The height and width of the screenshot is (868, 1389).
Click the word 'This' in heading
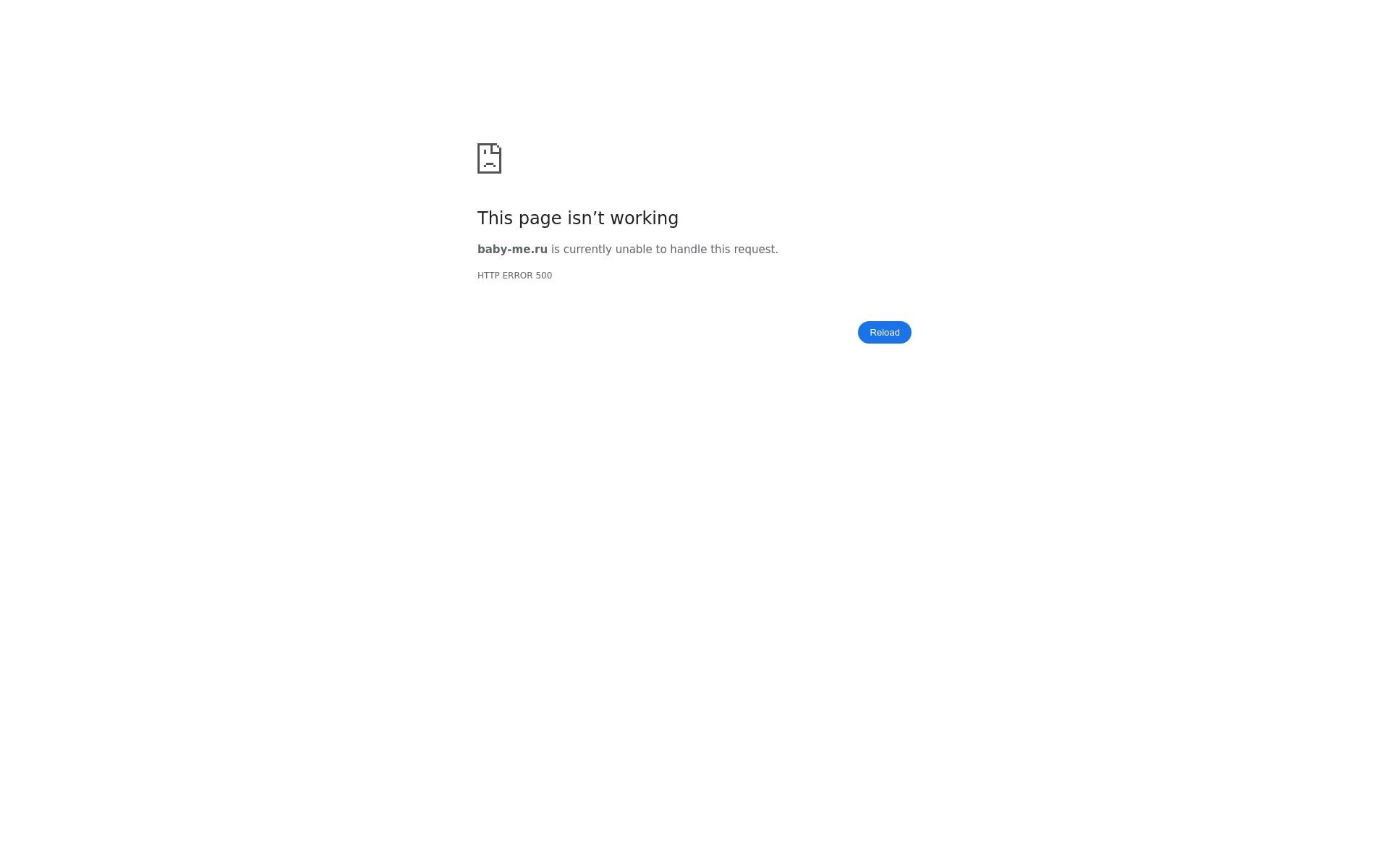[496, 218]
